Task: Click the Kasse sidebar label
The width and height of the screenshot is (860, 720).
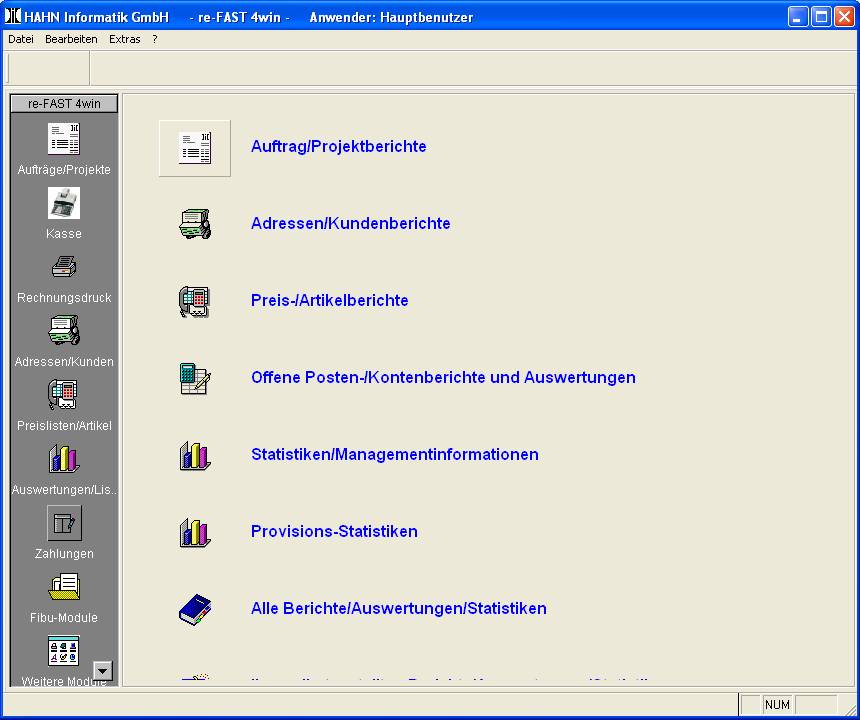Action: tap(64, 234)
